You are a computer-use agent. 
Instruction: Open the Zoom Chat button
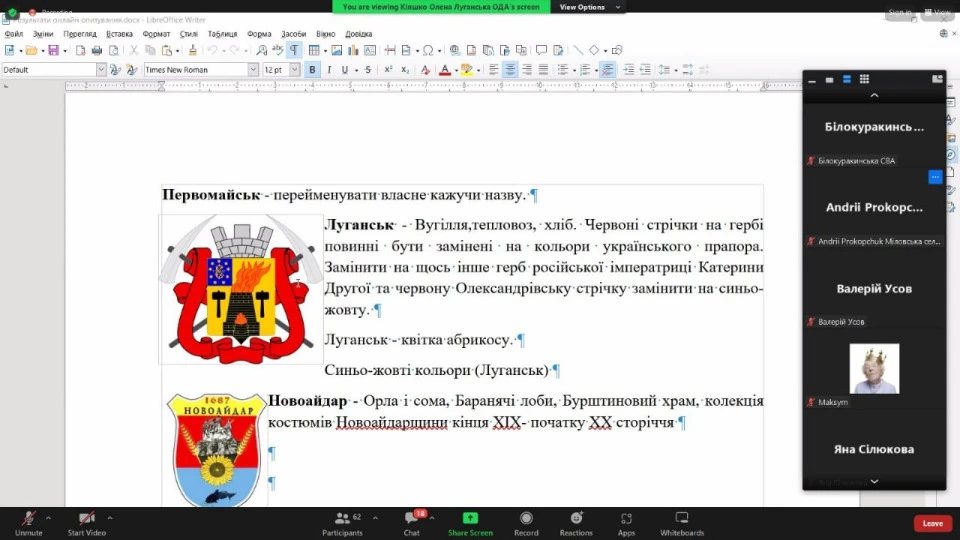coord(411,524)
